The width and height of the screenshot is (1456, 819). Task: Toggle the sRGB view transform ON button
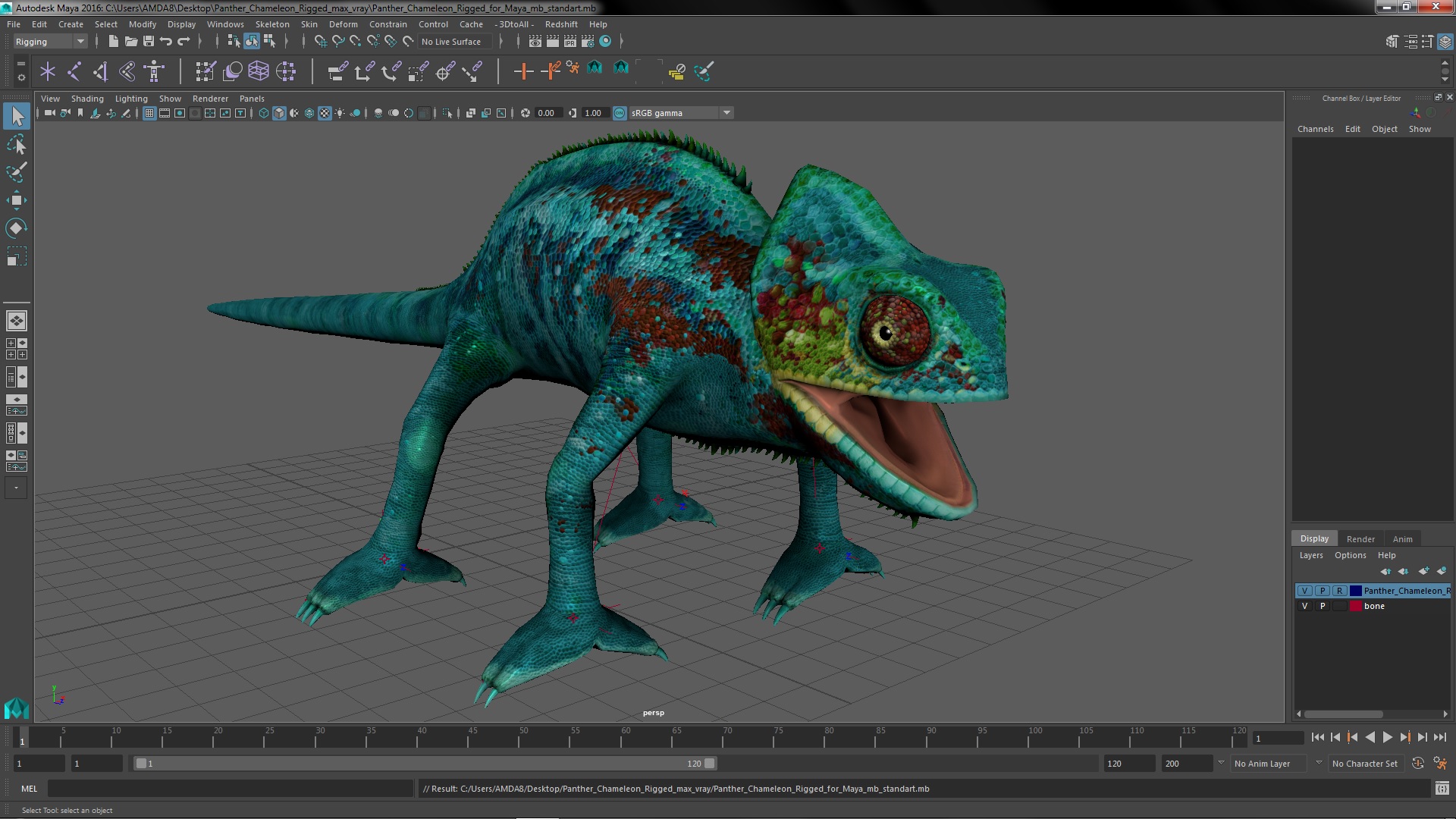620,113
